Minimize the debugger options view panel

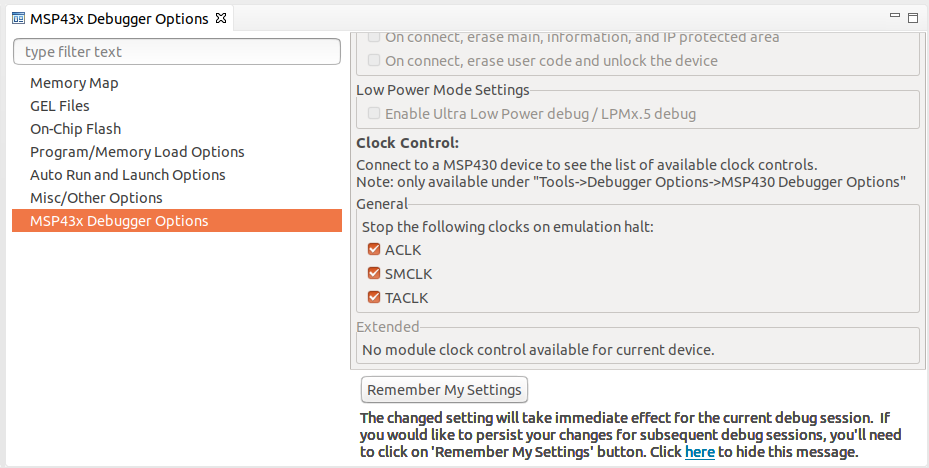[x=895, y=17]
